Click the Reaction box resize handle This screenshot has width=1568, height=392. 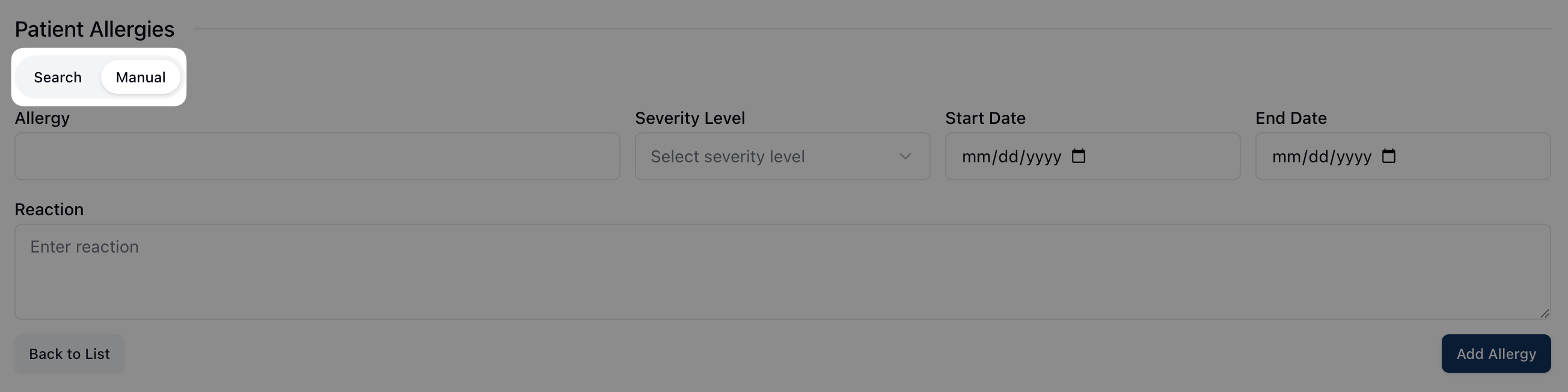pos(1545,313)
